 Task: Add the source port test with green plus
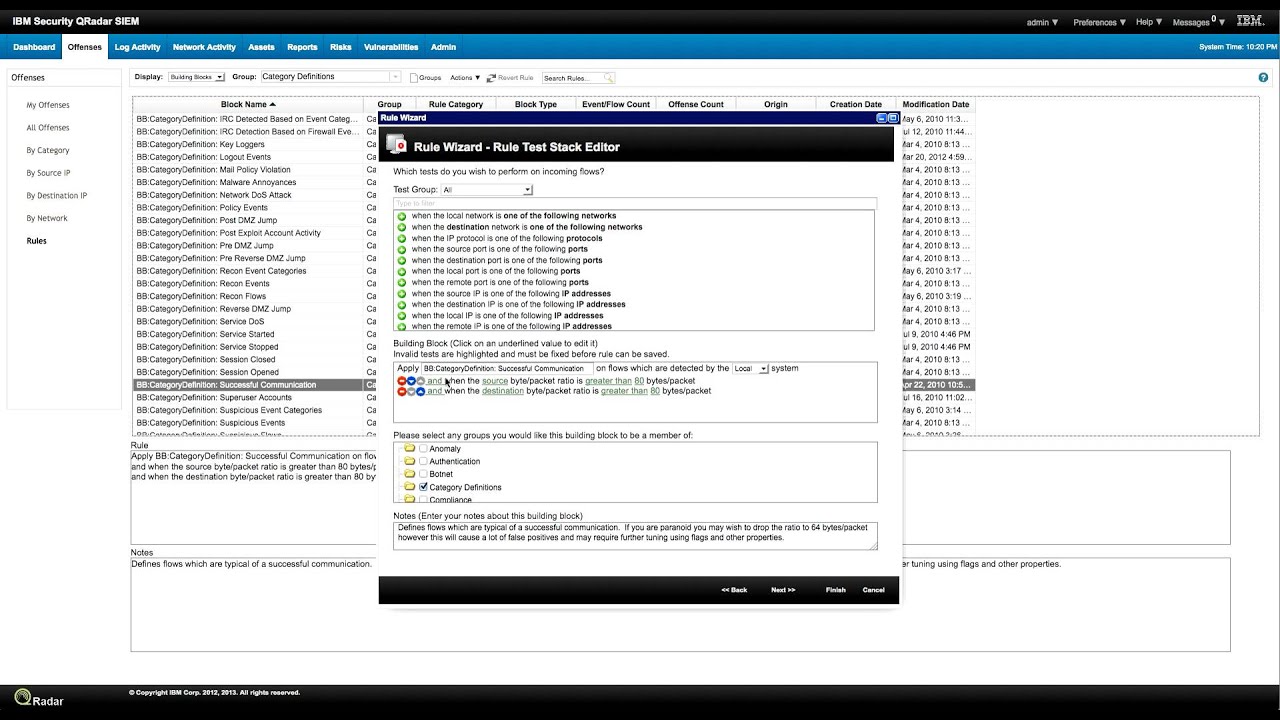click(x=402, y=249)
